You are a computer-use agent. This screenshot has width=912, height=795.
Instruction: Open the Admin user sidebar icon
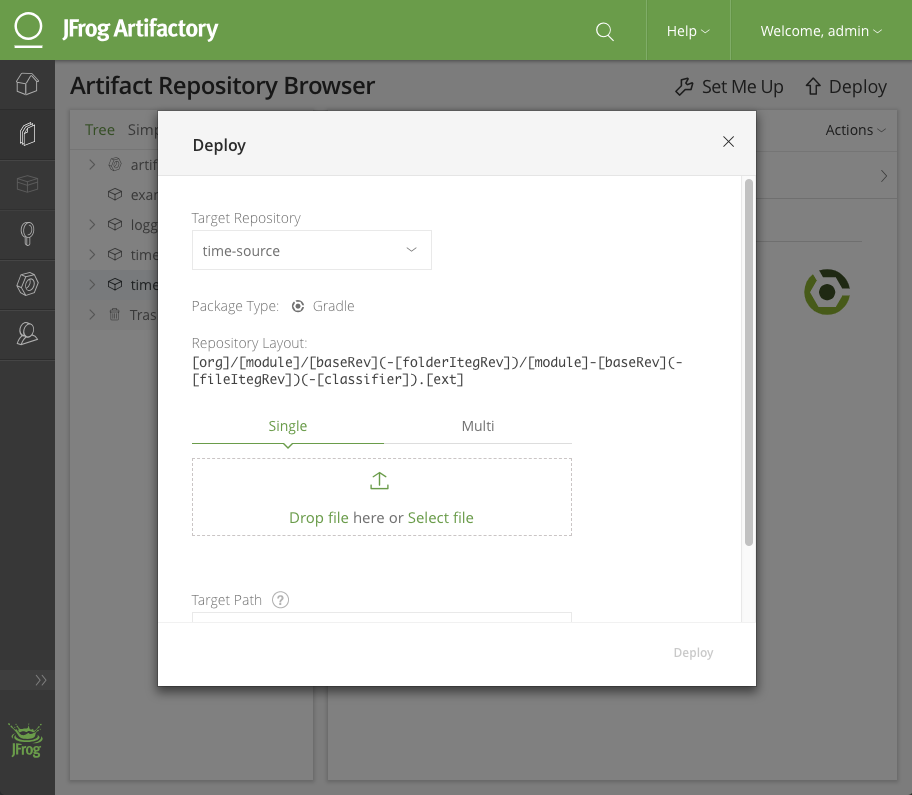[x=27, y=334]
